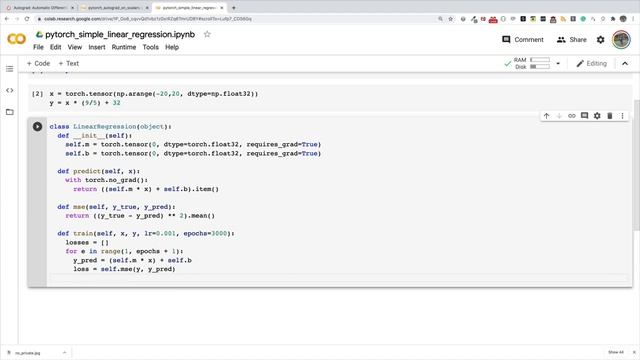Image resolution: width=640 pixels, height=360 pixels.
Task: Open the Google account avatar
Action: (x=621, y=40)
